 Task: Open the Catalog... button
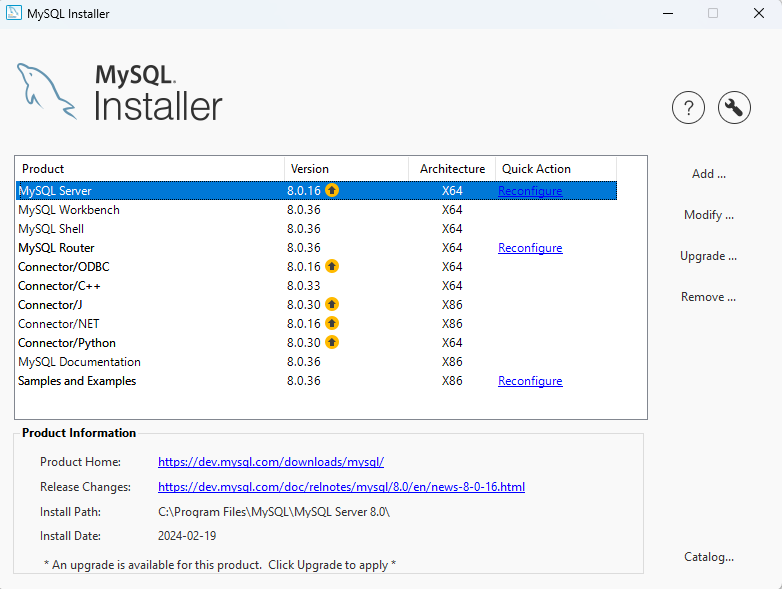709,557
